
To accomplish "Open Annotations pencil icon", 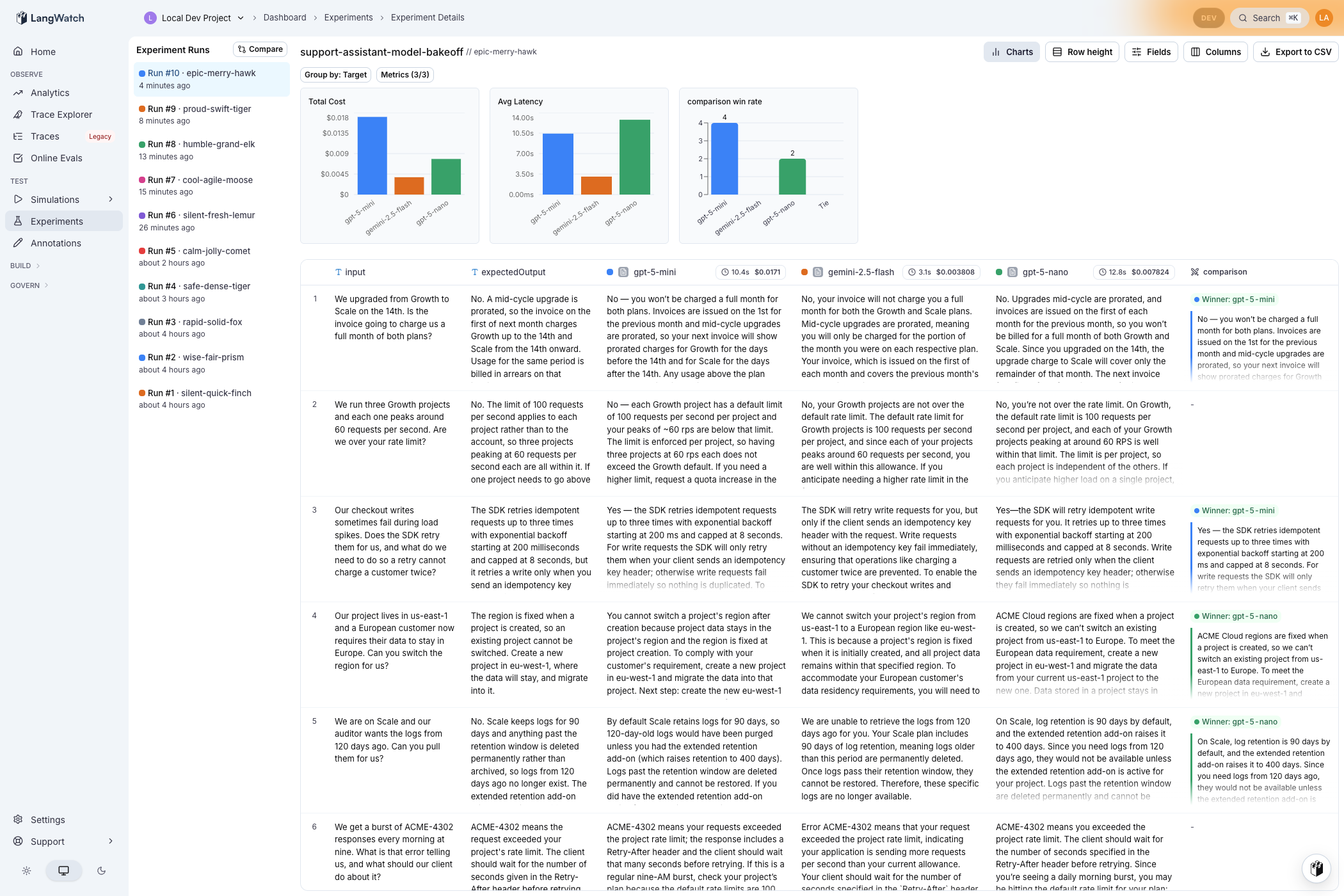I will tap(19, 243).
